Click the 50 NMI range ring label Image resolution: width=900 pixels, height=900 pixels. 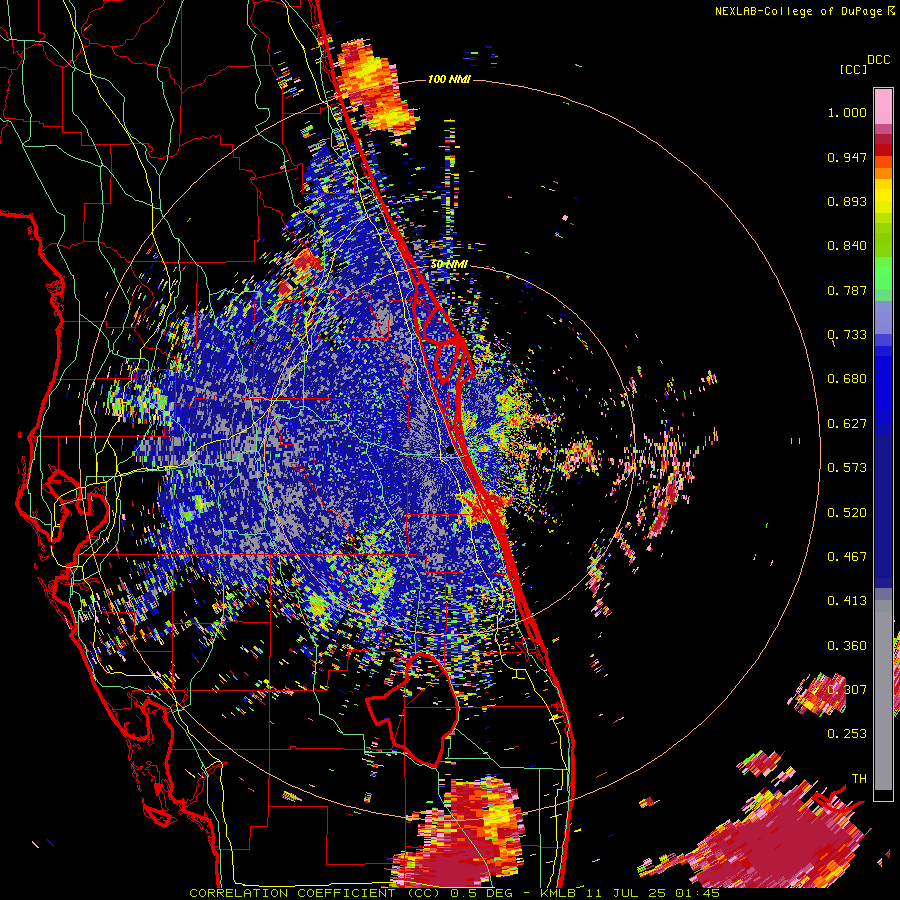449,265
